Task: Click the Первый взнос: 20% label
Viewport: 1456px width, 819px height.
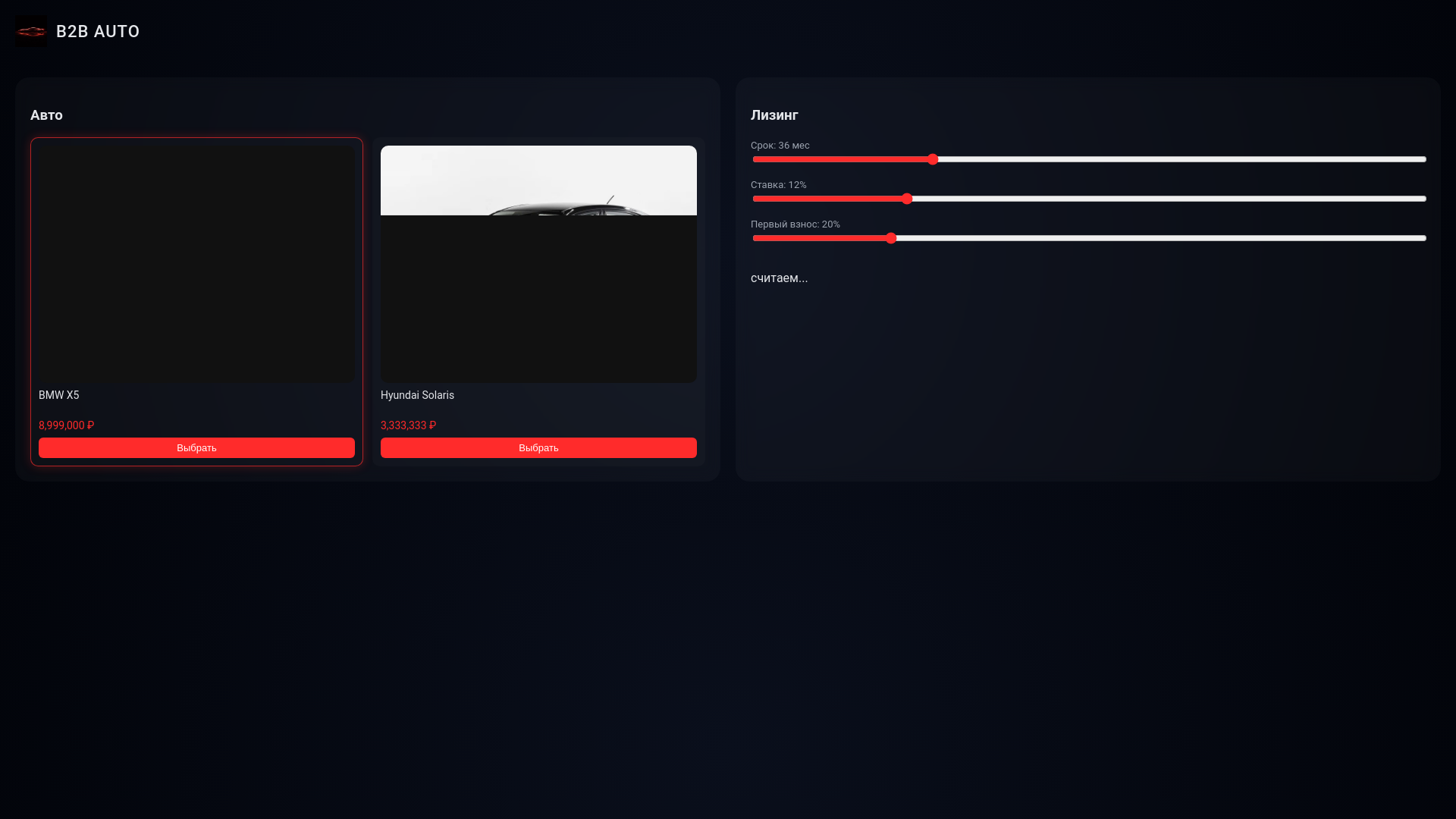Action: [x=795, y=224]
